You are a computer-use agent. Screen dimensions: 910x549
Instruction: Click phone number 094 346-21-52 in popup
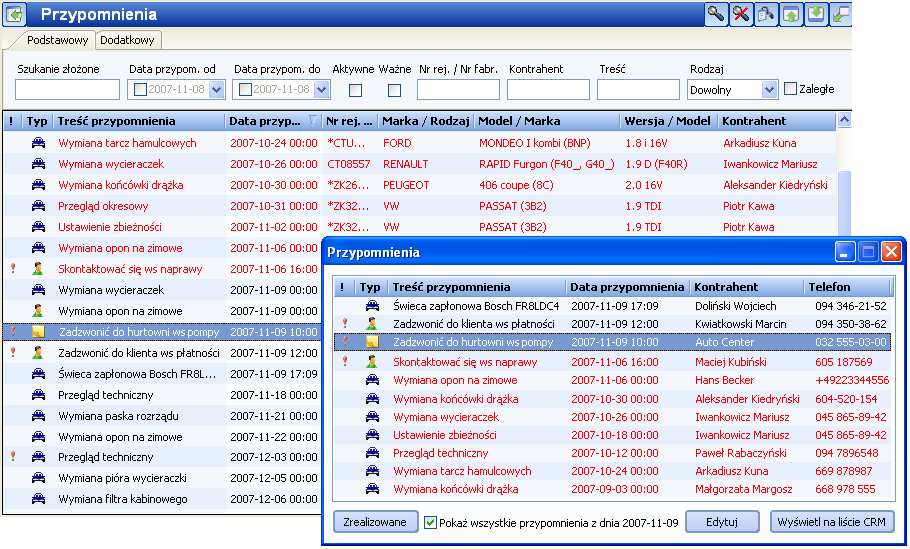(851, 306)
